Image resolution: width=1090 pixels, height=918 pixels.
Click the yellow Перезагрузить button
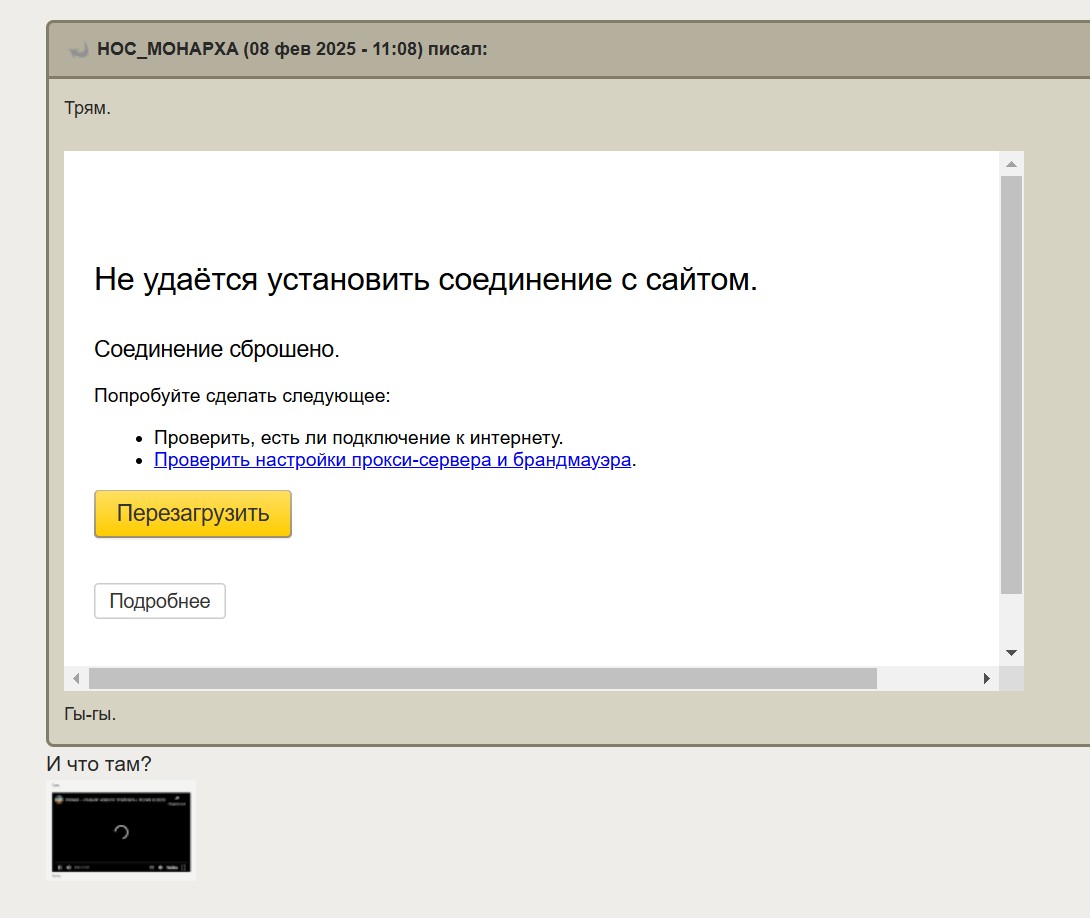coord(193,514)
